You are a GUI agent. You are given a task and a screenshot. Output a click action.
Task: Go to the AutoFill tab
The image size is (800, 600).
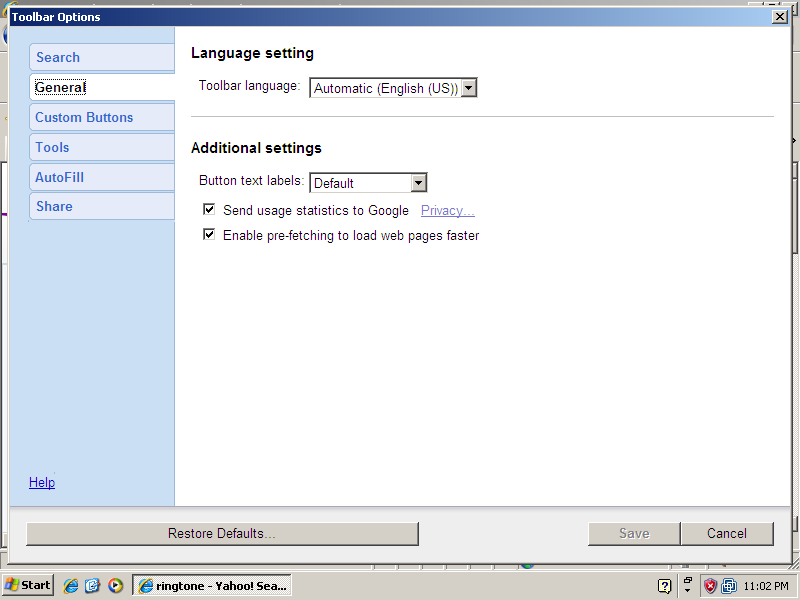[102, 177]
